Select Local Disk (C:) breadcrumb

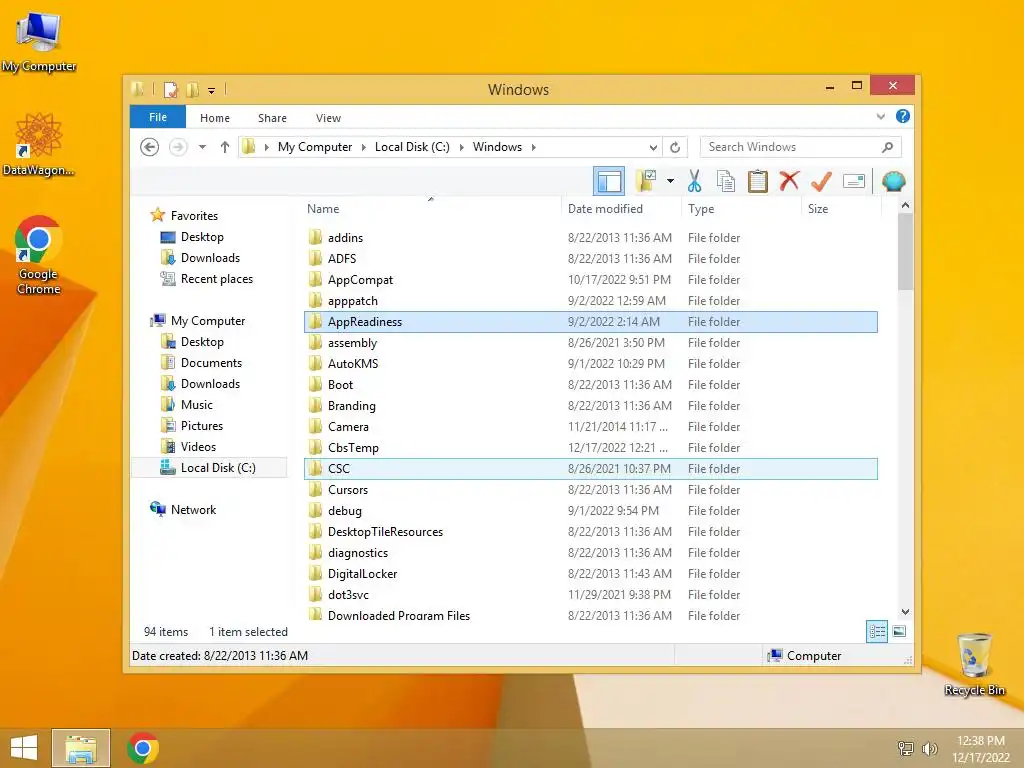pyautogui.click(x=412, y=147)
